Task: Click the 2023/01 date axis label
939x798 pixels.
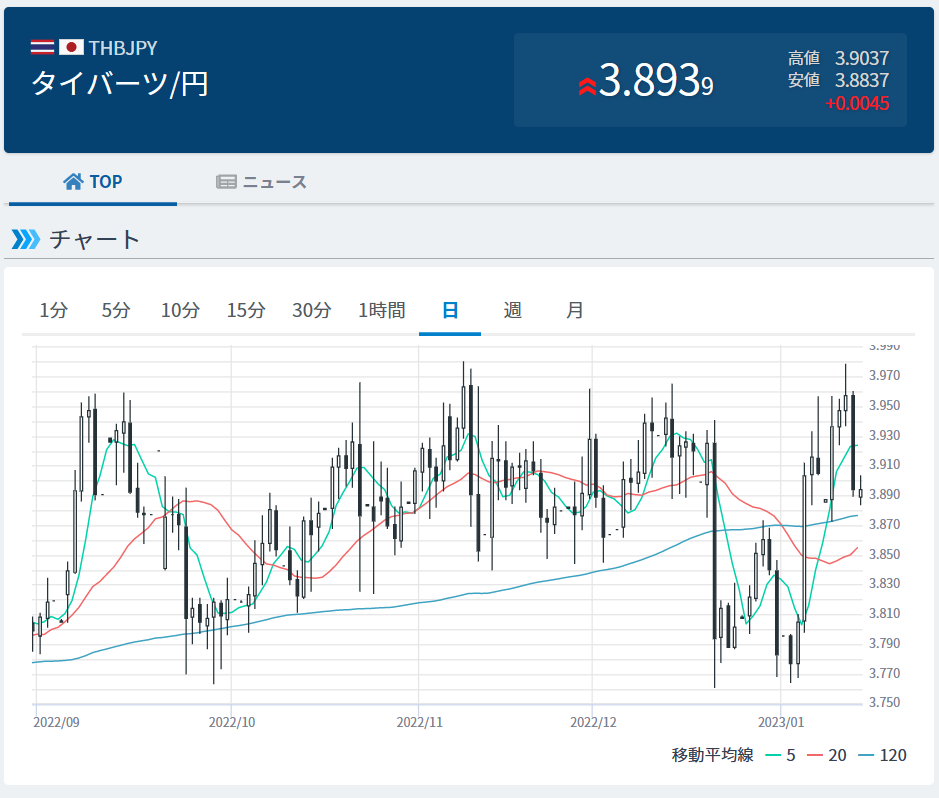Action: coord(781,723)
